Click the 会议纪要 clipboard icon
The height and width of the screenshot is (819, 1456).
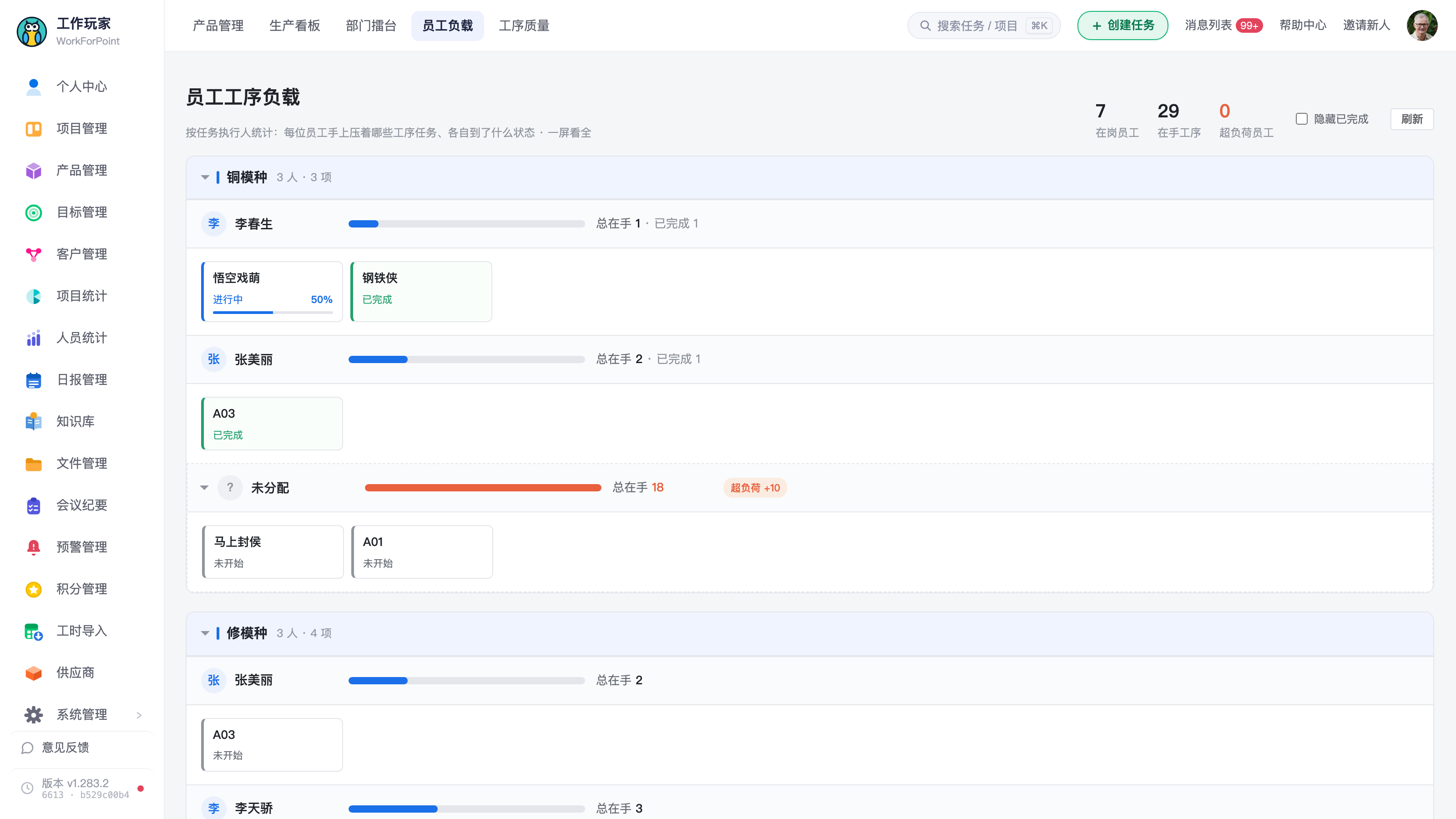click(x=33, y=506)
